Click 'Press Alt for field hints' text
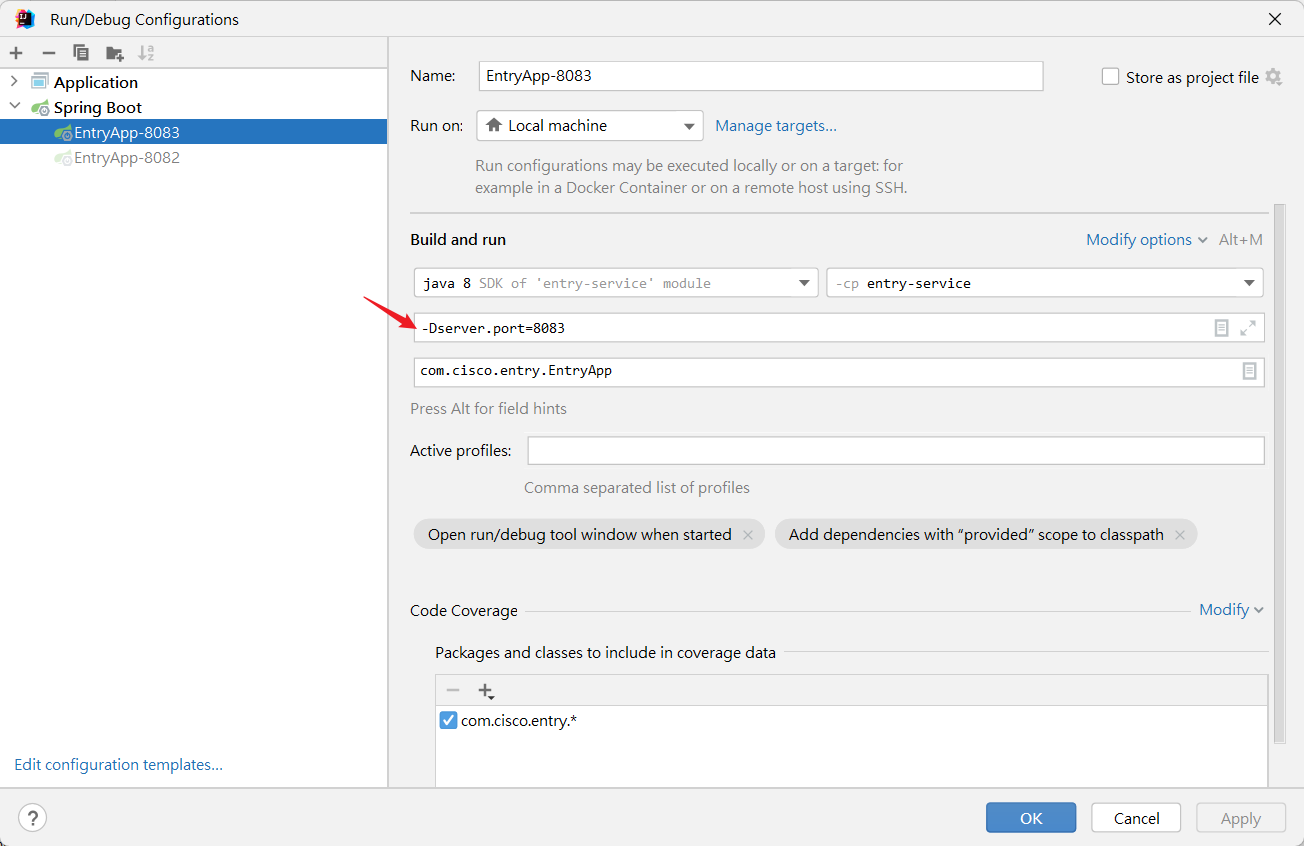The height and width of the screenshot is (846, 1304). pyautogui.click(x=488, y=408)
